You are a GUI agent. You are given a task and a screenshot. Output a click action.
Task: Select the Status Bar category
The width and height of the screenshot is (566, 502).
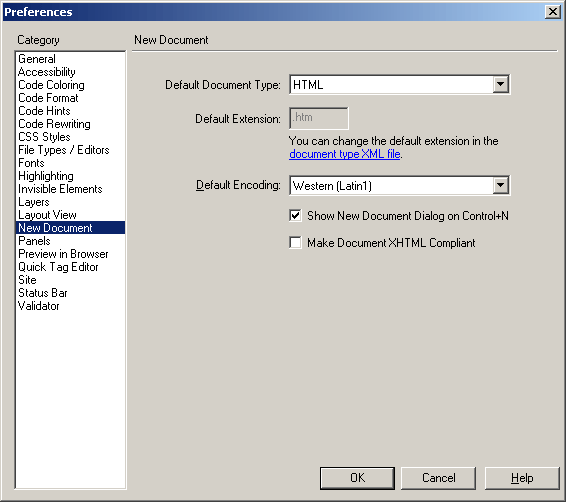coord(43,293)
